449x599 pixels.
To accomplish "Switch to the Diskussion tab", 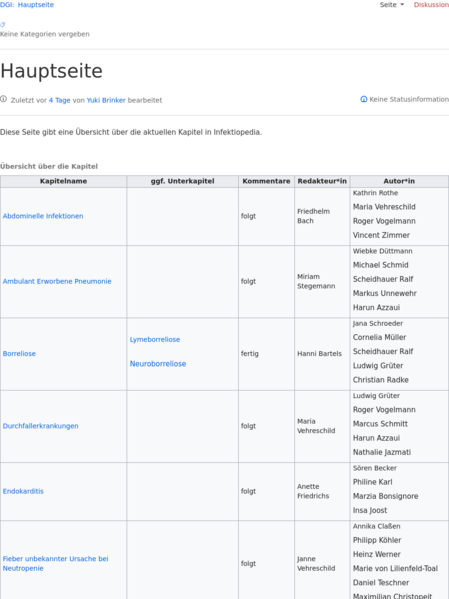I will click(x=431, y=5).
